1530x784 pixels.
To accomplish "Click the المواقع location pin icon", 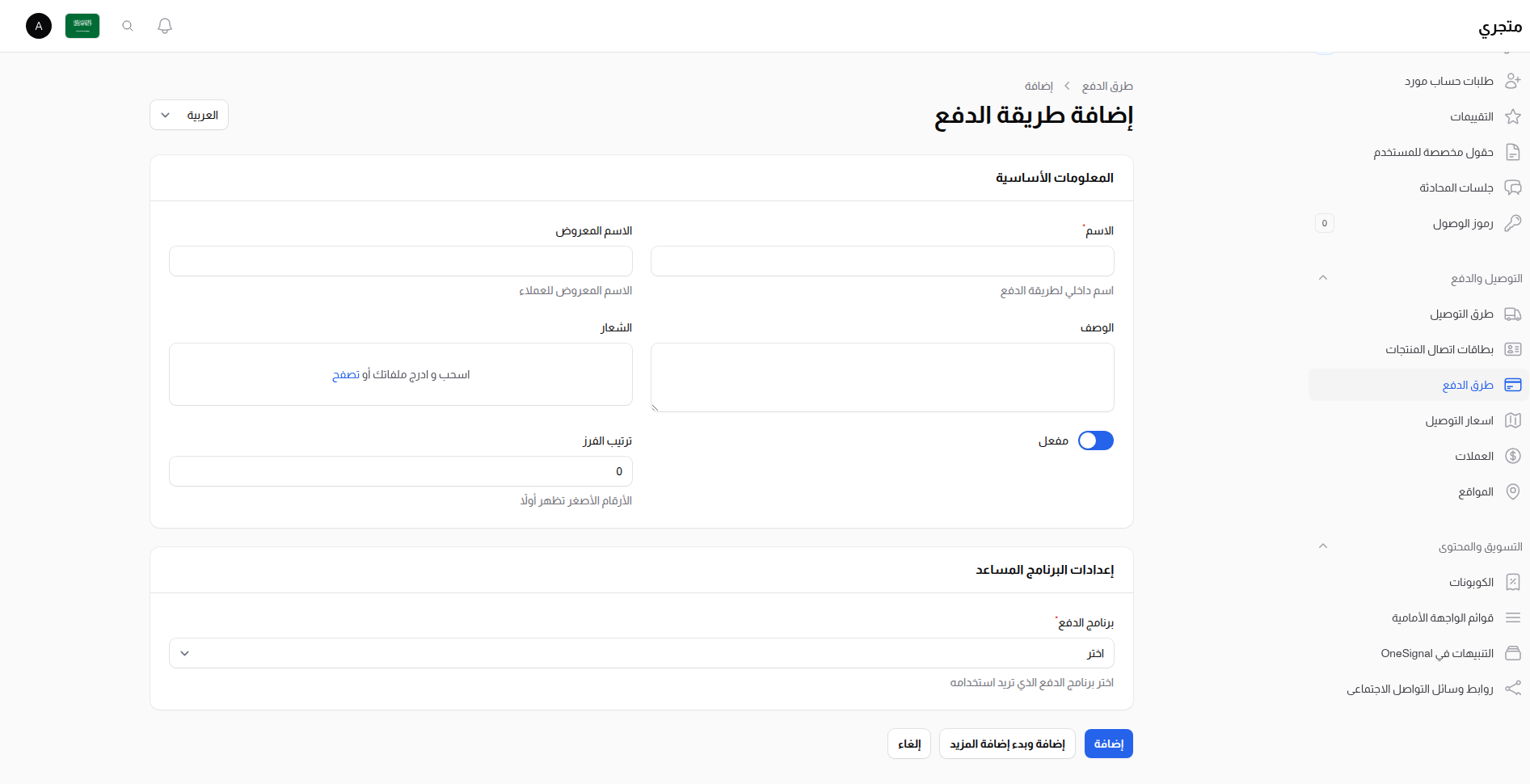I will tap(1513, 491).
